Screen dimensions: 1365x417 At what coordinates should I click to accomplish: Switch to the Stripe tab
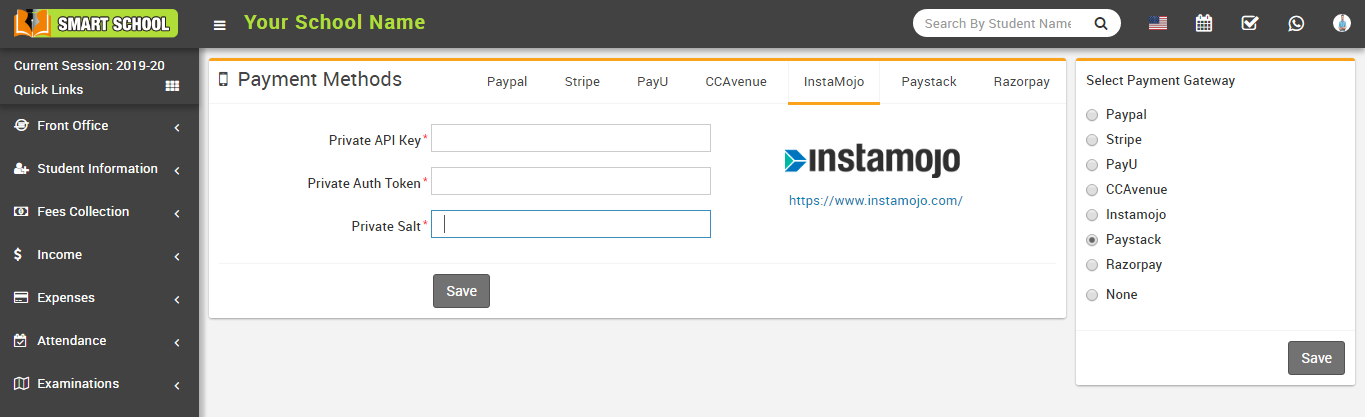coord(582,82)
